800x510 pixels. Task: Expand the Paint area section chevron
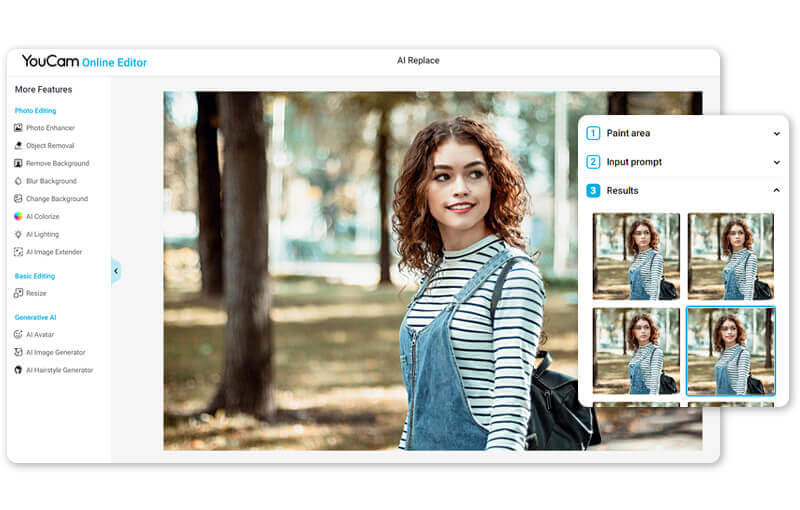(x=776, y=134)
